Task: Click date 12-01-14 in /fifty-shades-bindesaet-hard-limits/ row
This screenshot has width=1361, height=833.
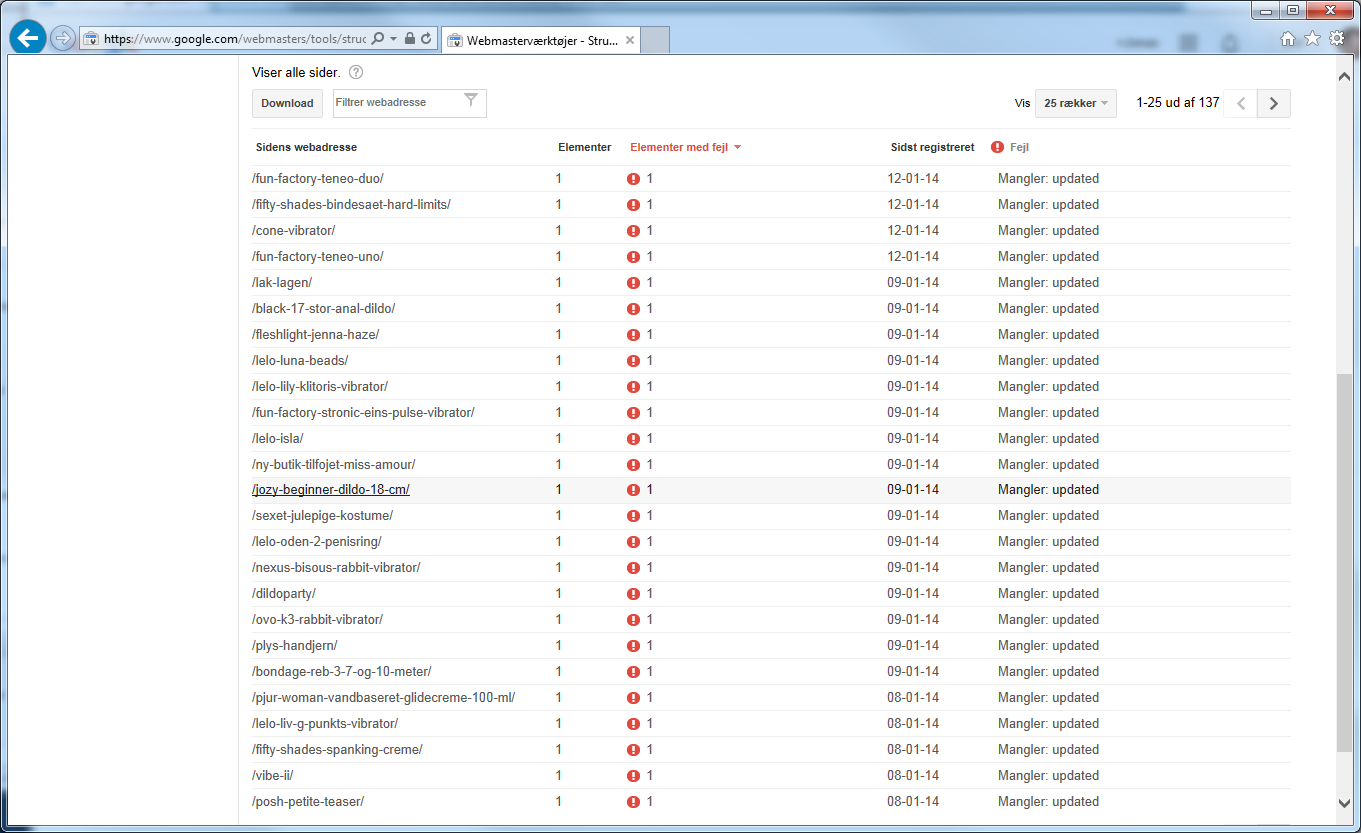Action: pos(913,205)
